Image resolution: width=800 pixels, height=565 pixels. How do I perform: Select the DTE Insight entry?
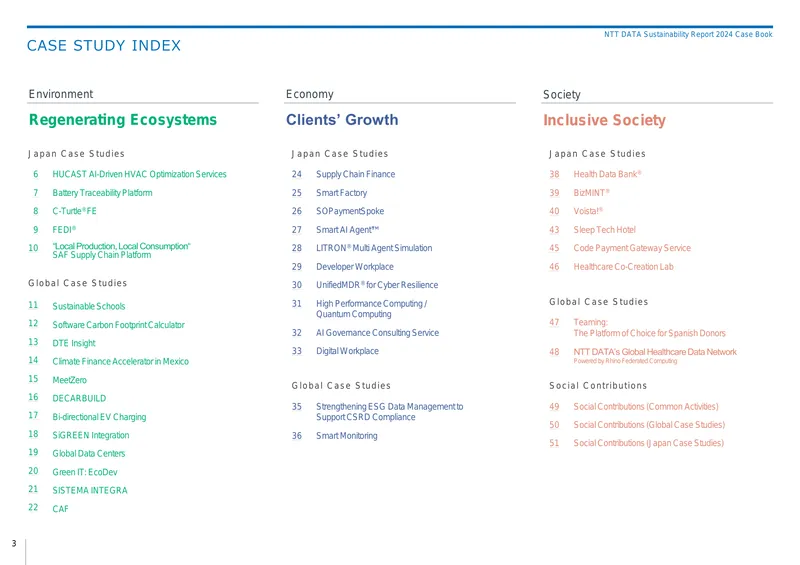74,343
